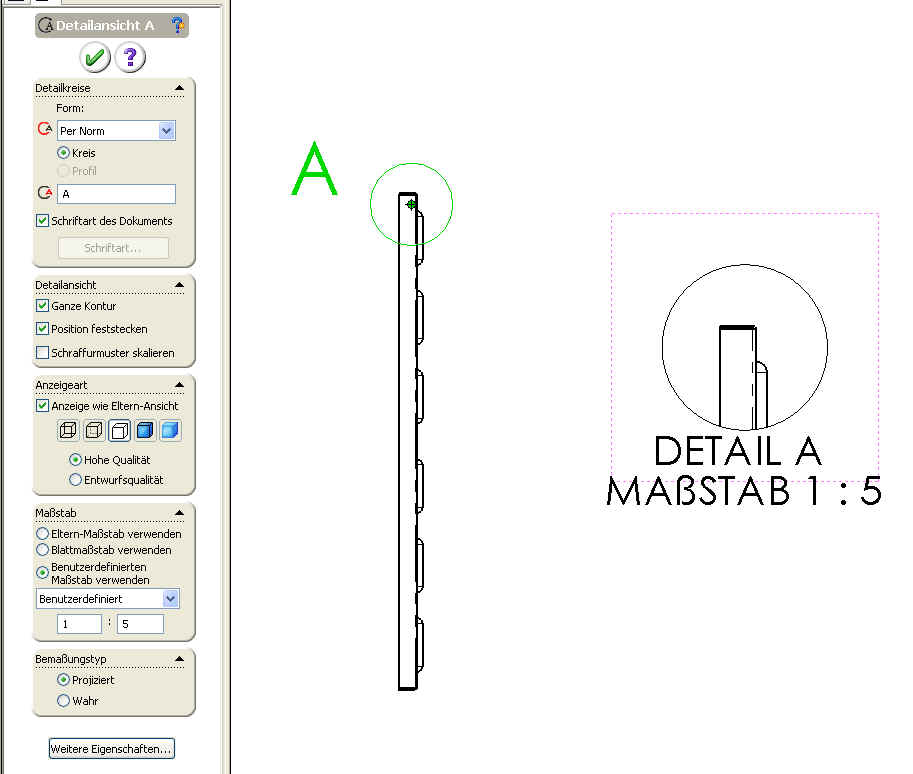Click the green detail circle center point

[x=411, y=204]
